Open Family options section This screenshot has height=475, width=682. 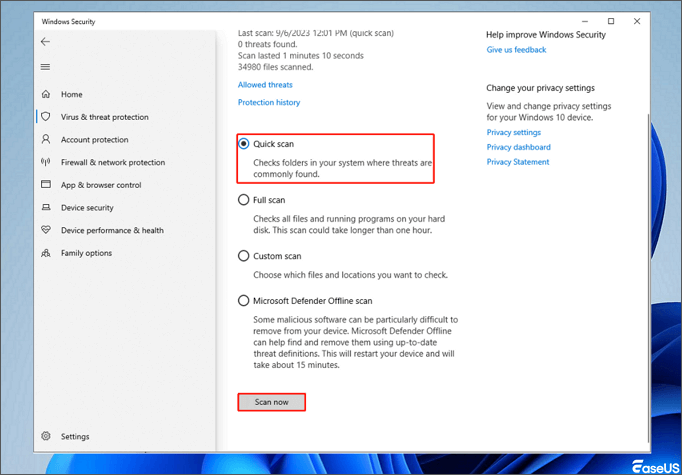(87, 253)
